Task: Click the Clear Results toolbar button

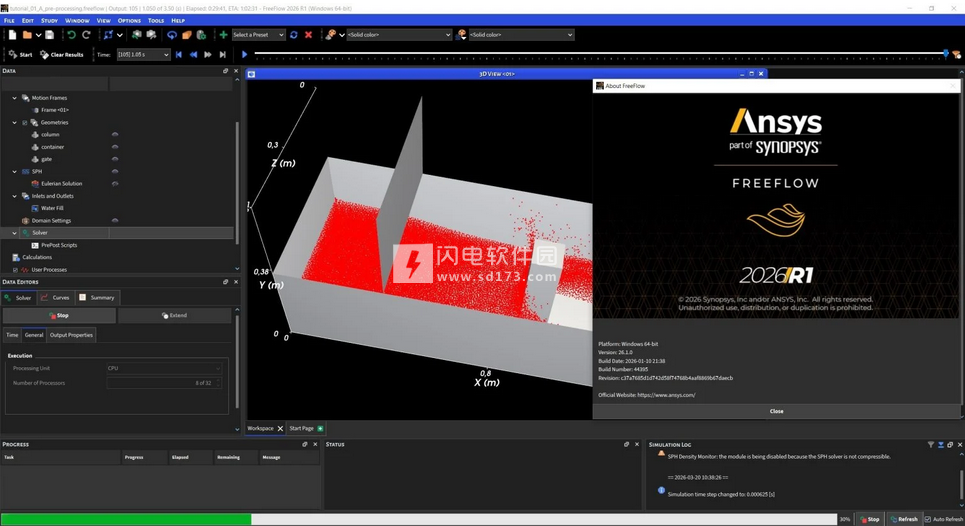Action: tap(62, 55)
